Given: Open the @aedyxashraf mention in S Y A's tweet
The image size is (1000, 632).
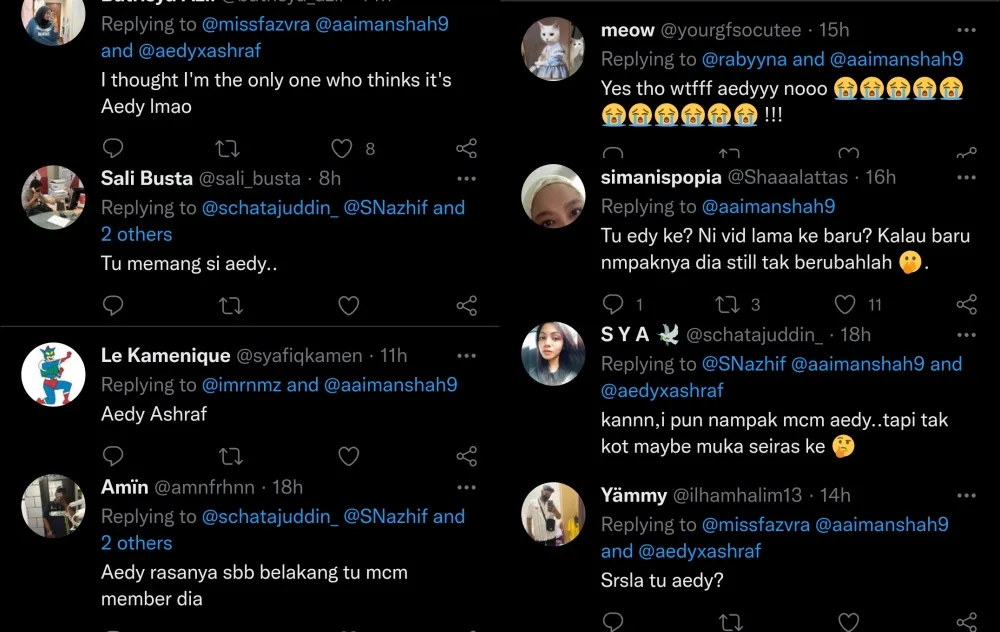Looking at the screenshot, I should [x=662, y=390].
